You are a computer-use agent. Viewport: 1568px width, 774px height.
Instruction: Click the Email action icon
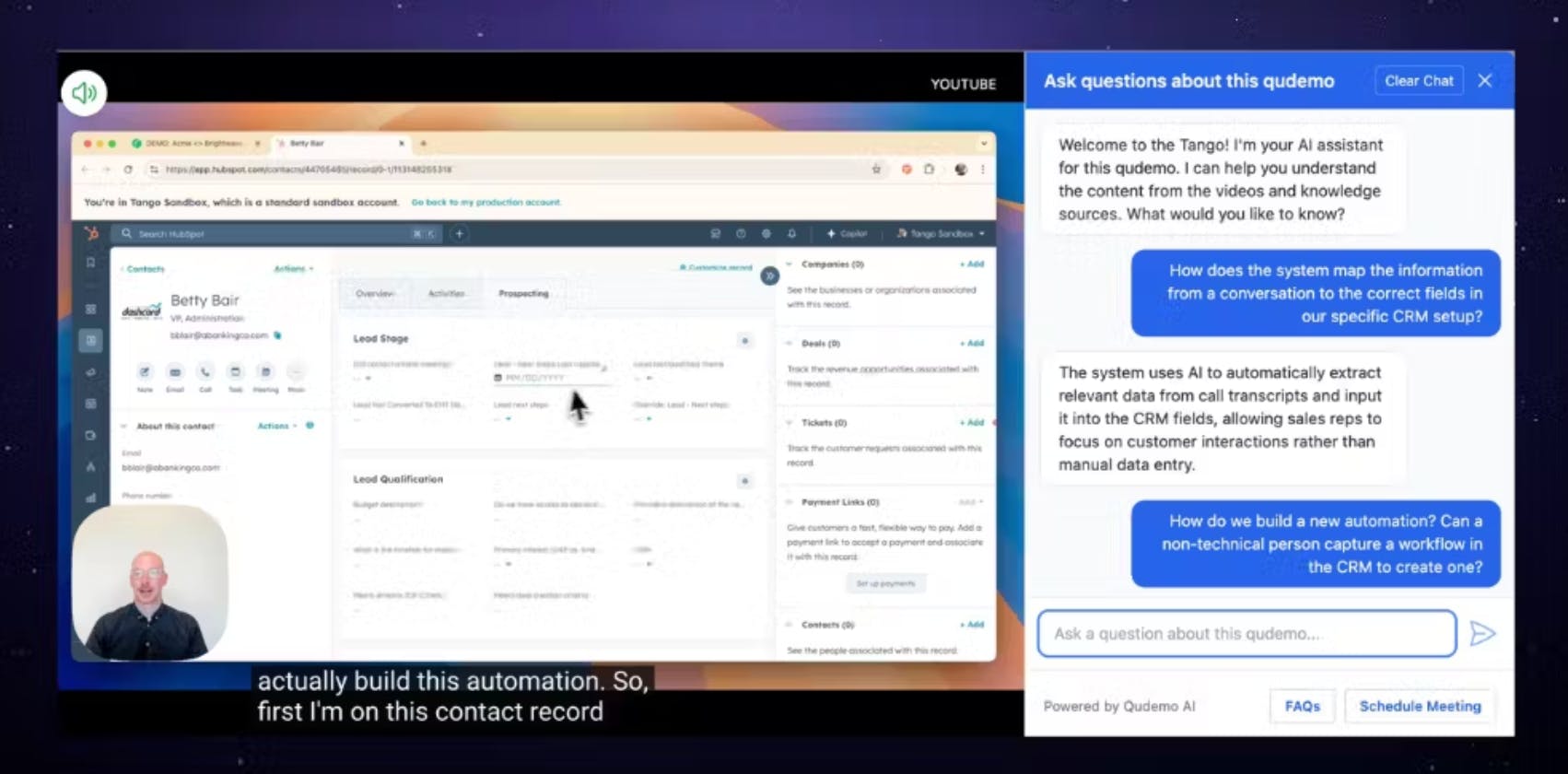coord(175,372)
